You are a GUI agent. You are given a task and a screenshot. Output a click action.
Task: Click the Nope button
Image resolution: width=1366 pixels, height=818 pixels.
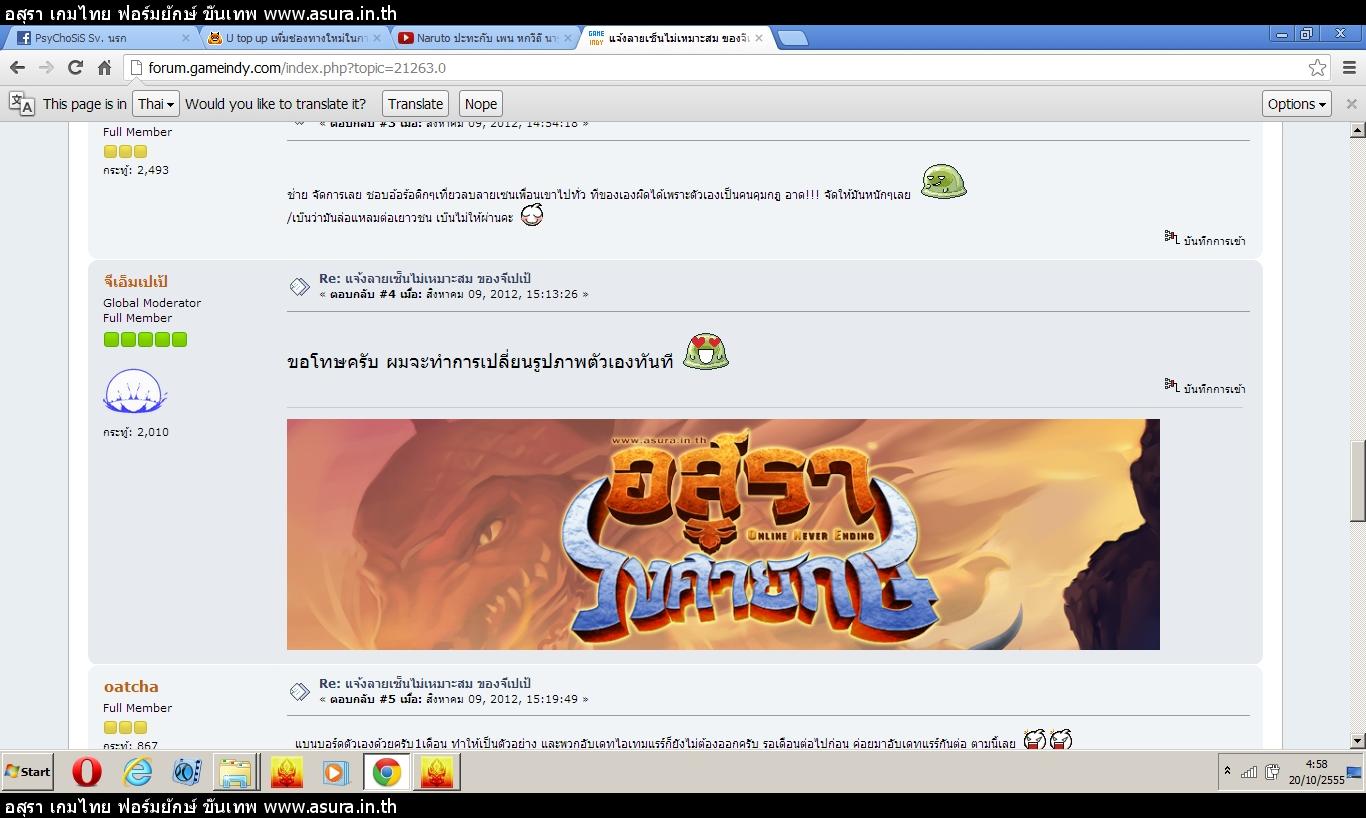pyautogui.click(x=481, y=104)
